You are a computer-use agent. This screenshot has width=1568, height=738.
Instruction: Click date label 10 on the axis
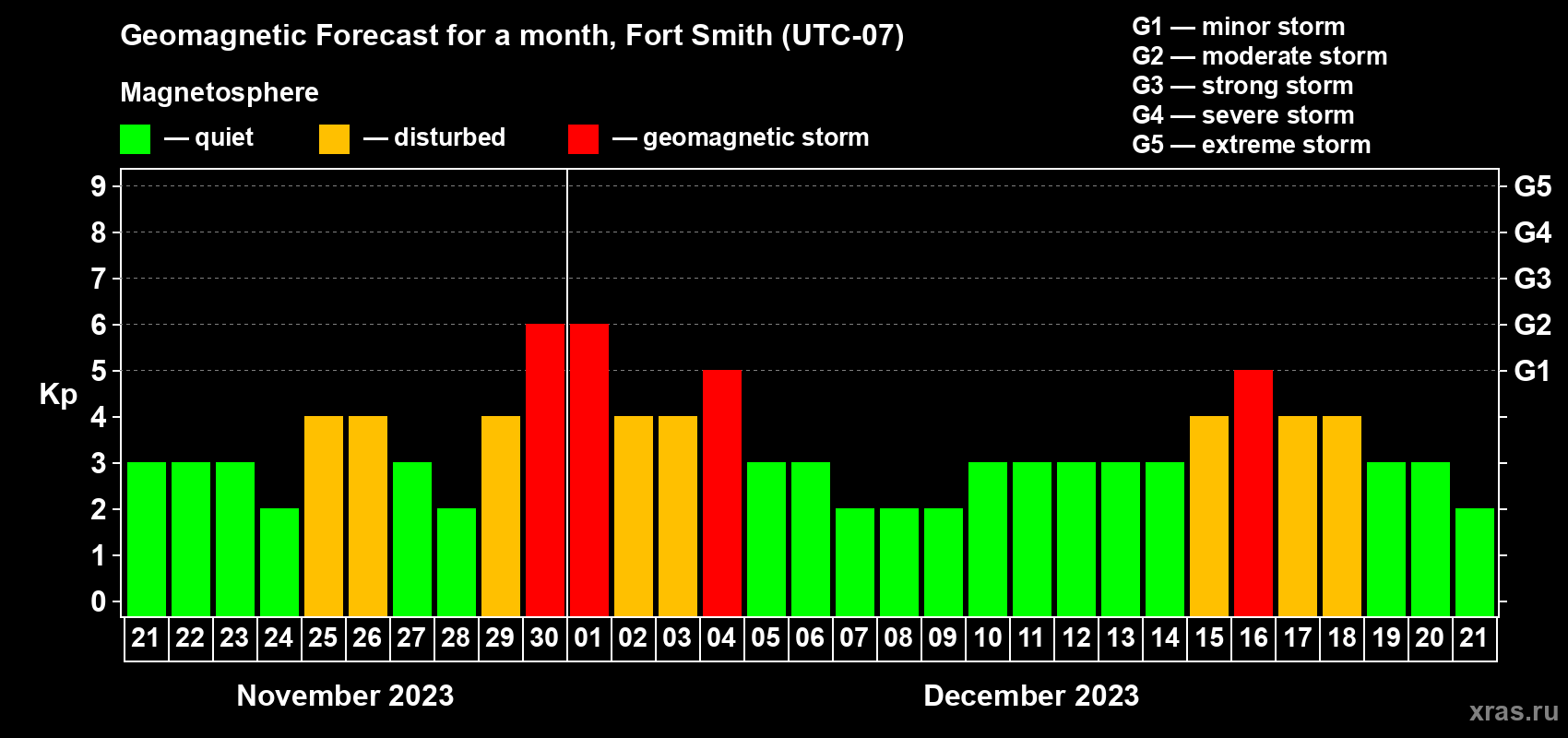987,637
